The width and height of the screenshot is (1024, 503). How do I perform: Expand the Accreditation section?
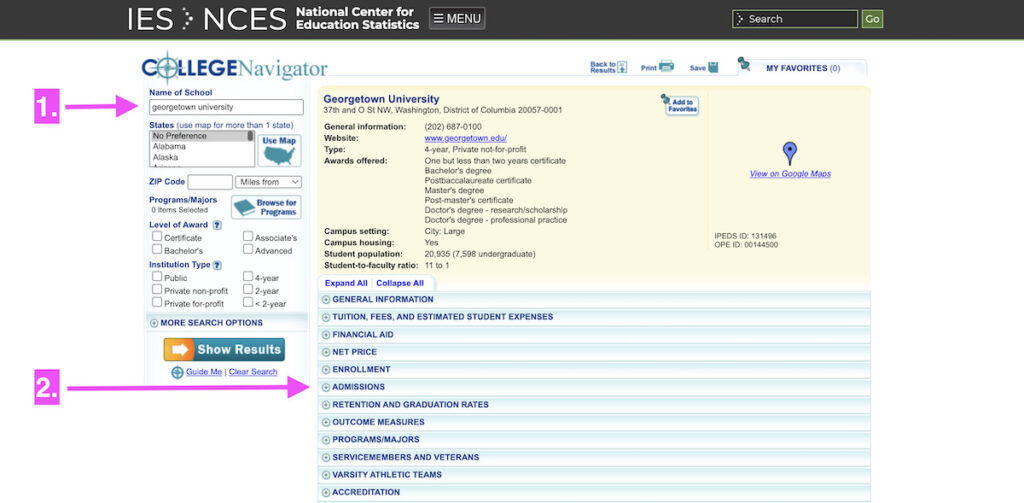(x=594, y=493)
